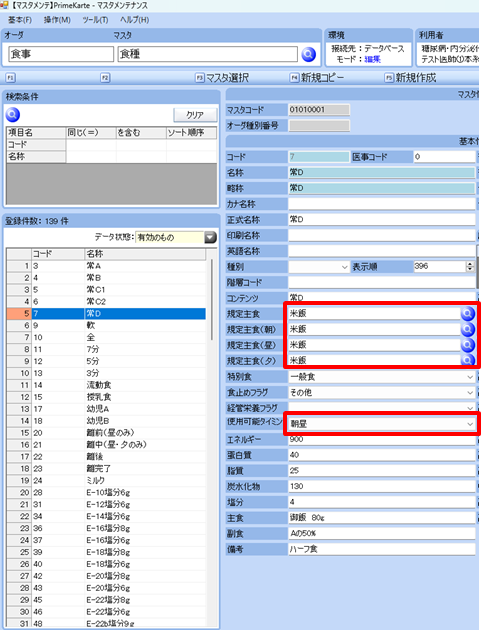Click the 階層コード input field
The height and width of the screenshot is (630, 482).
(382, 282)
